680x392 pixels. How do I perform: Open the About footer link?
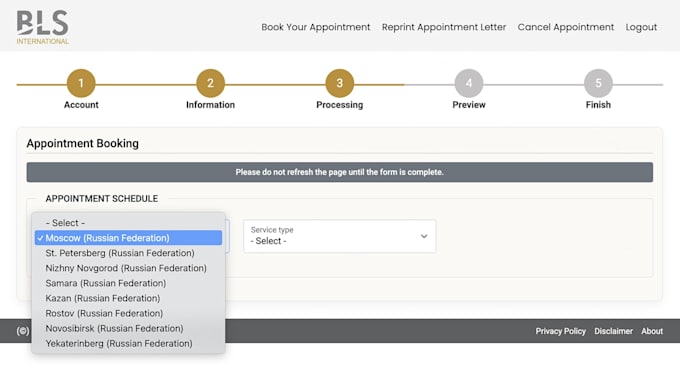[x=652, y=331]
